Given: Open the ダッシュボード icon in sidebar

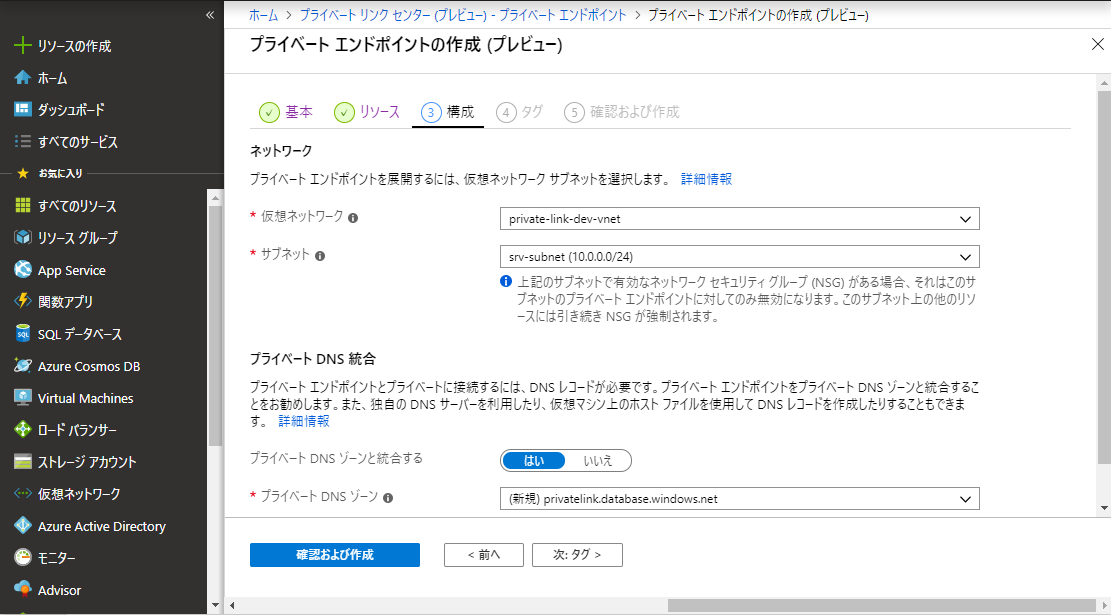Looking at the screenshot, I should (x=23, y=109).
